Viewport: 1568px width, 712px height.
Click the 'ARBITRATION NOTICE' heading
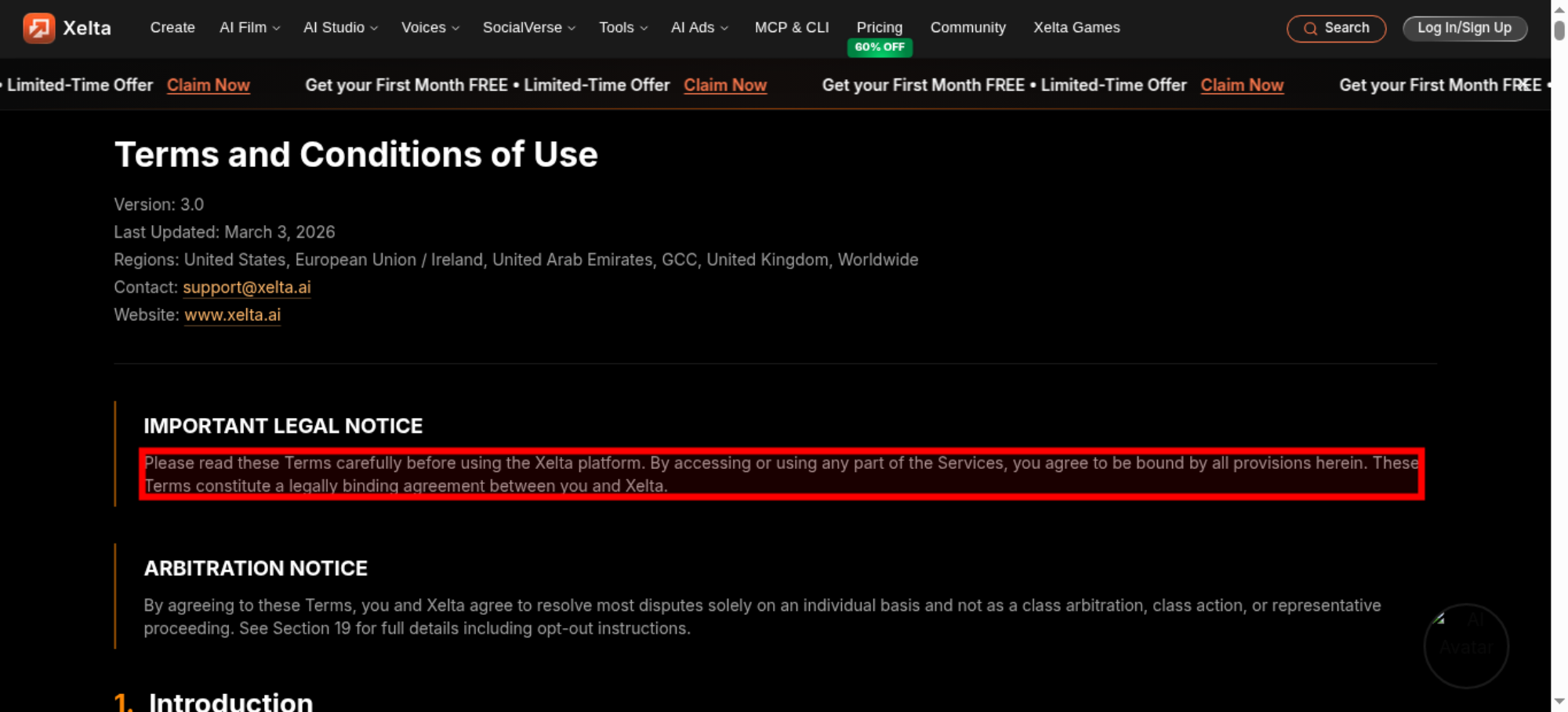tap(256, 569)
